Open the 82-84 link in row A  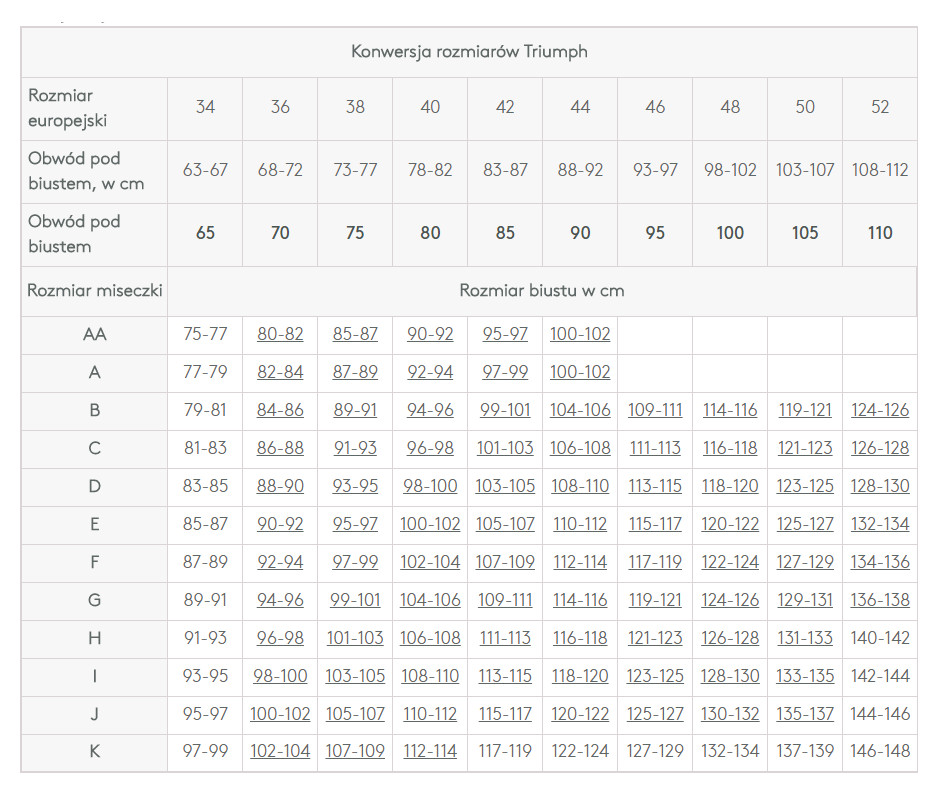coord(280,372)
